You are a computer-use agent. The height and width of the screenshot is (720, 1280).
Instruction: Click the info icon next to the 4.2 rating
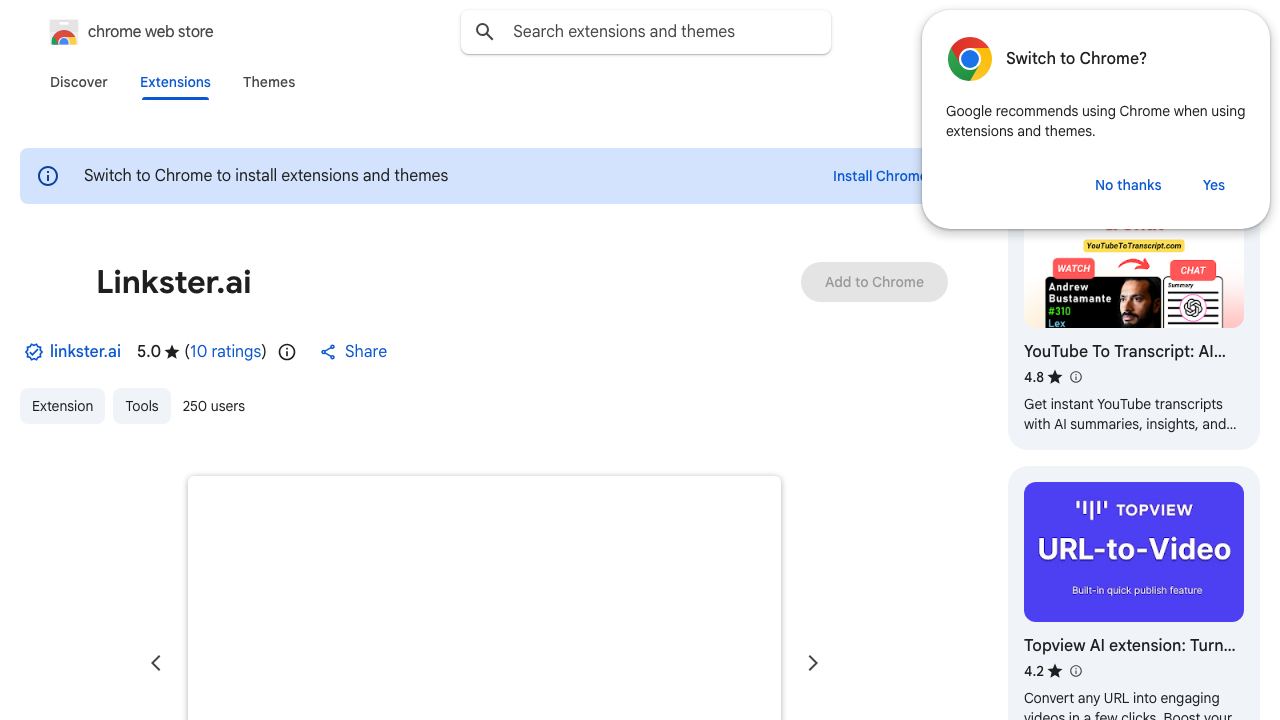coord(1076,671)
